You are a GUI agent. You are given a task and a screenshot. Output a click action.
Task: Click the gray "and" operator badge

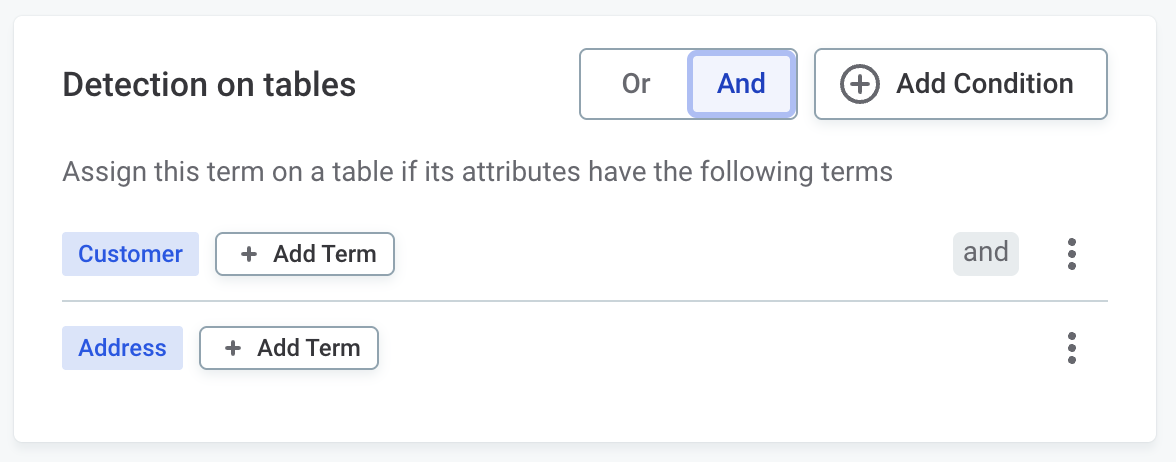point(985,253)
